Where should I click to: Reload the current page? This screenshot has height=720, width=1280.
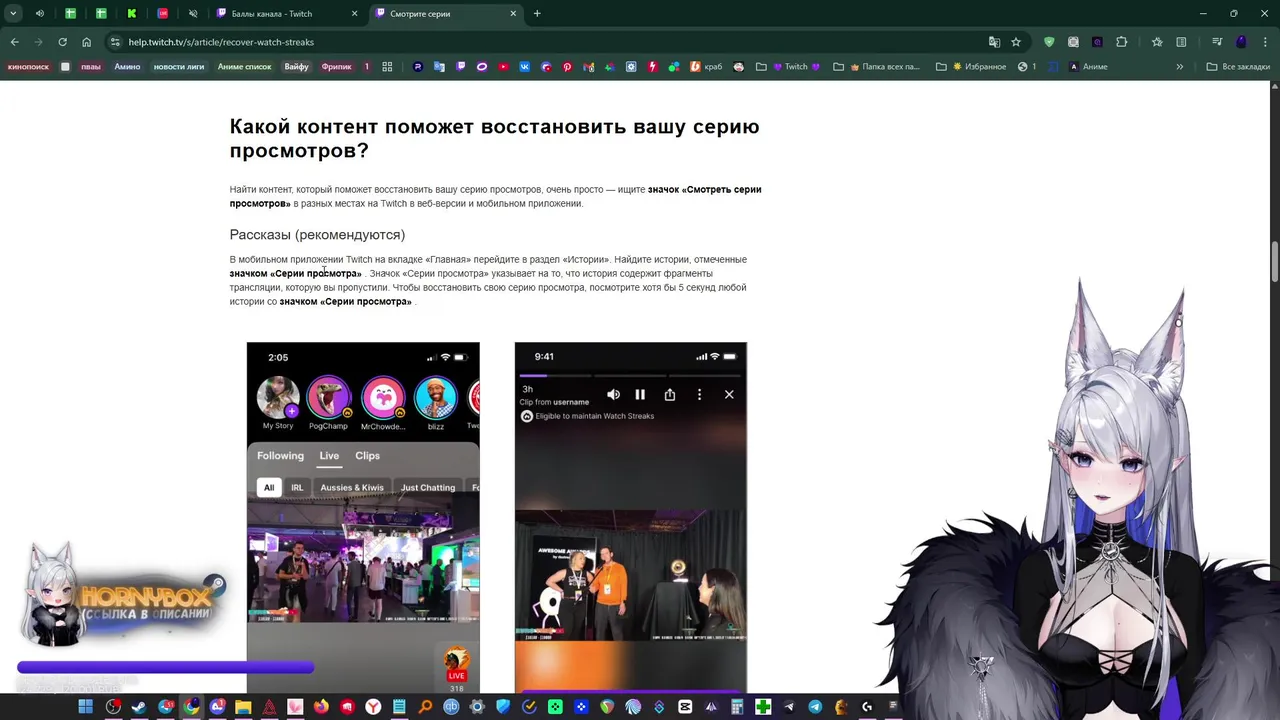tap(62, 42)
